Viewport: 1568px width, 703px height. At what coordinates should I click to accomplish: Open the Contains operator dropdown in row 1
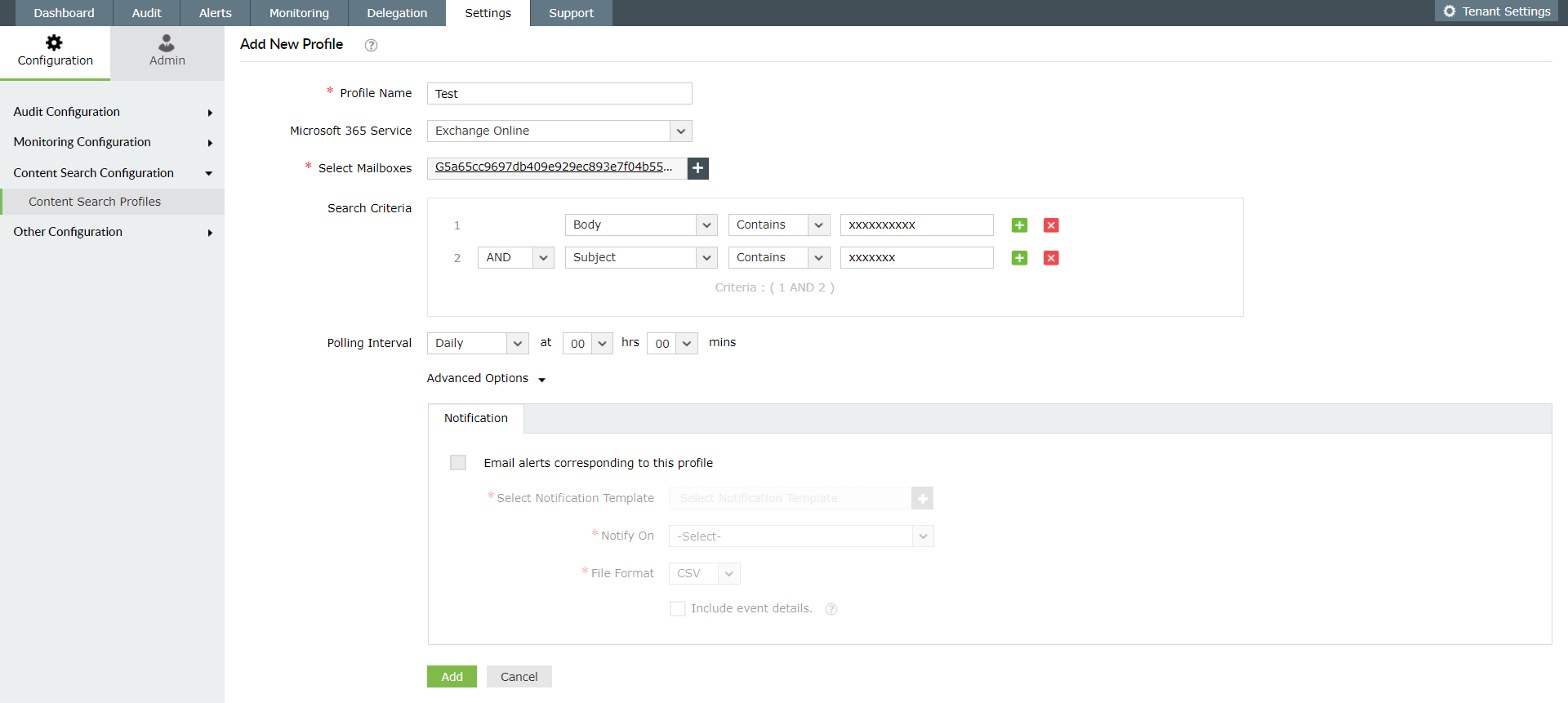tap(779, 225)
